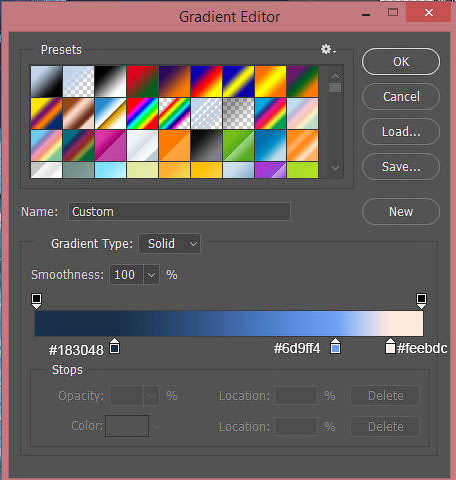This screenshot has height=480, width=456.
Task: Select the transparent rainbow preset
Action: 174,113
